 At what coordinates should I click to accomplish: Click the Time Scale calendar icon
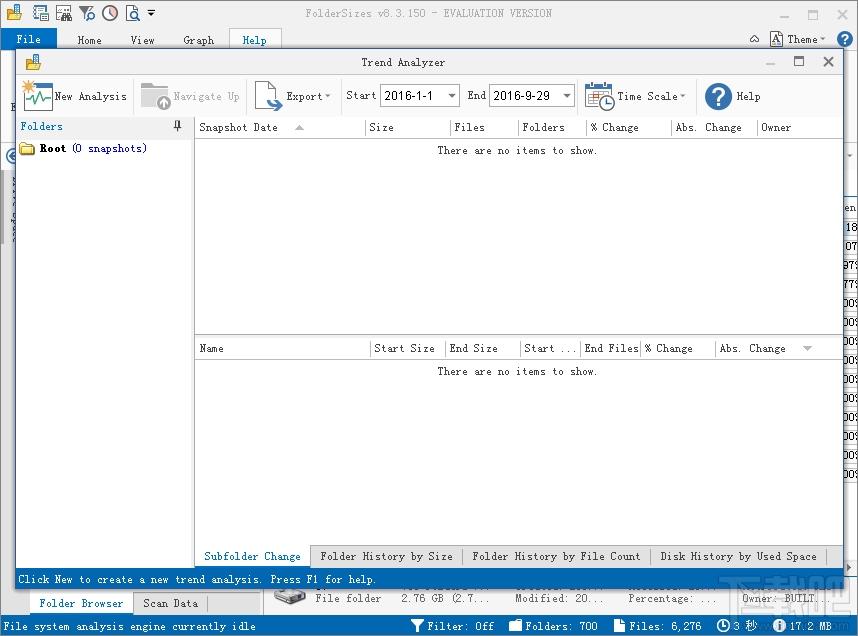coord(599,96)
